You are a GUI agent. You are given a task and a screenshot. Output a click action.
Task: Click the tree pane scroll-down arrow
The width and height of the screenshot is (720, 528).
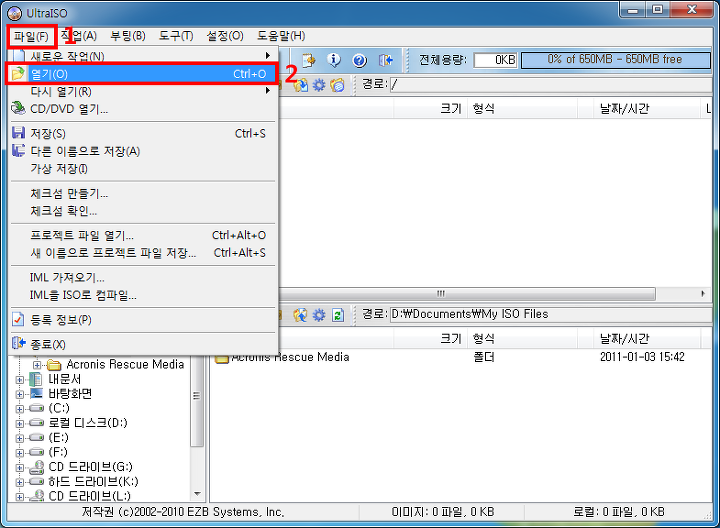click(x=197, y=494)
